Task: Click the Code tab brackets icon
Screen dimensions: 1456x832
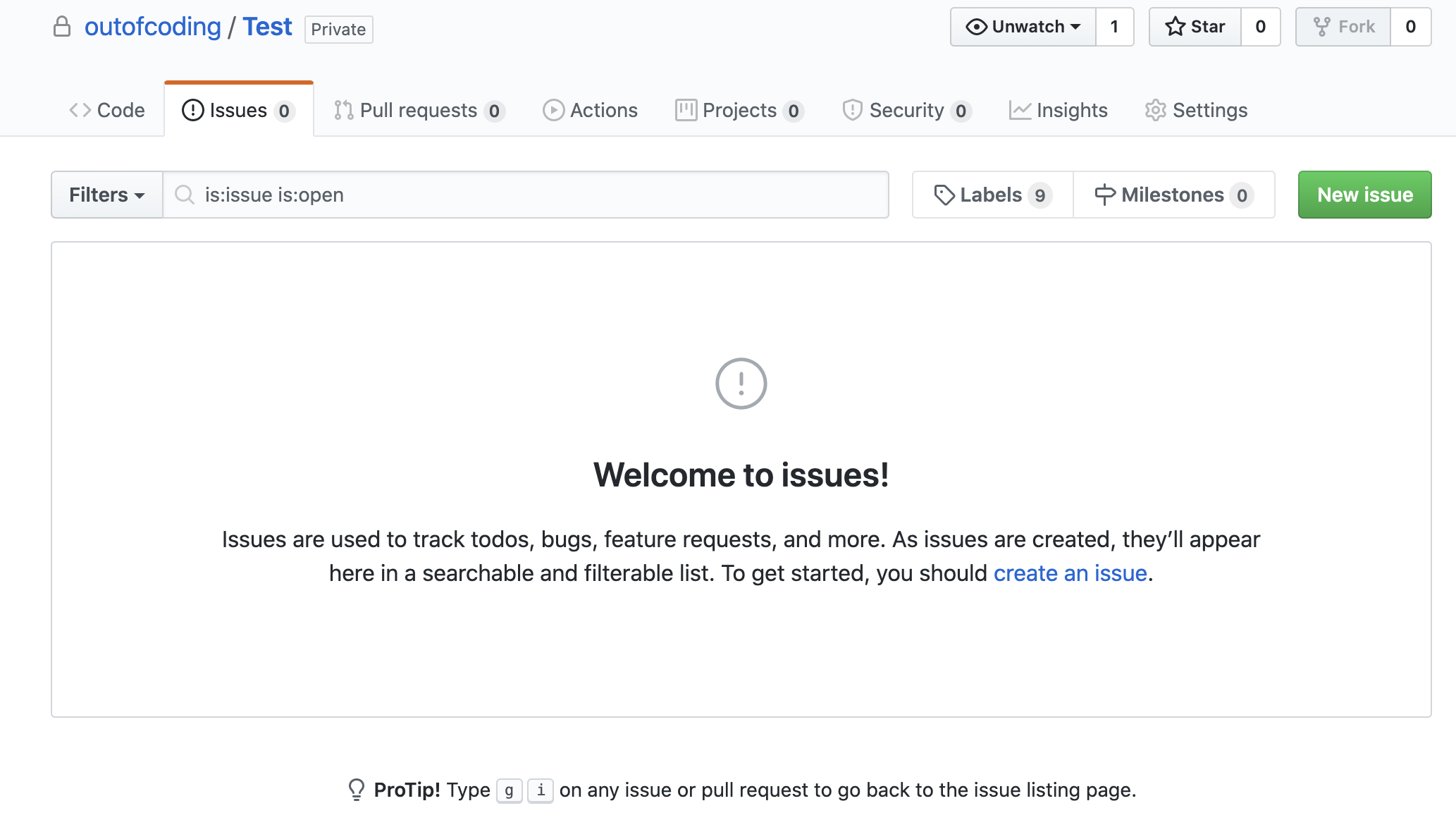Action: (x=80, y=110)
